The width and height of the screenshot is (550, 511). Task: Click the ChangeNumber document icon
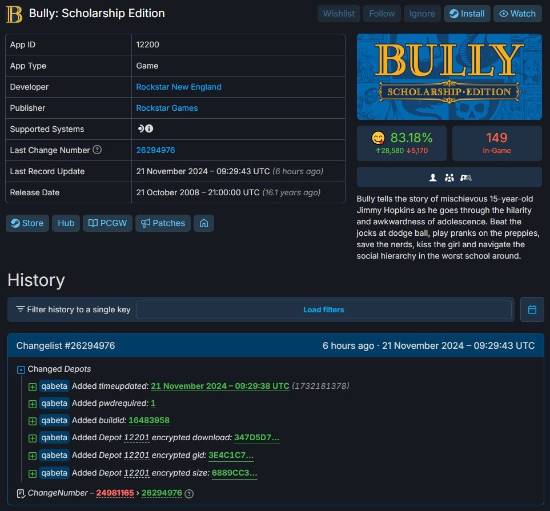point(21,493)
